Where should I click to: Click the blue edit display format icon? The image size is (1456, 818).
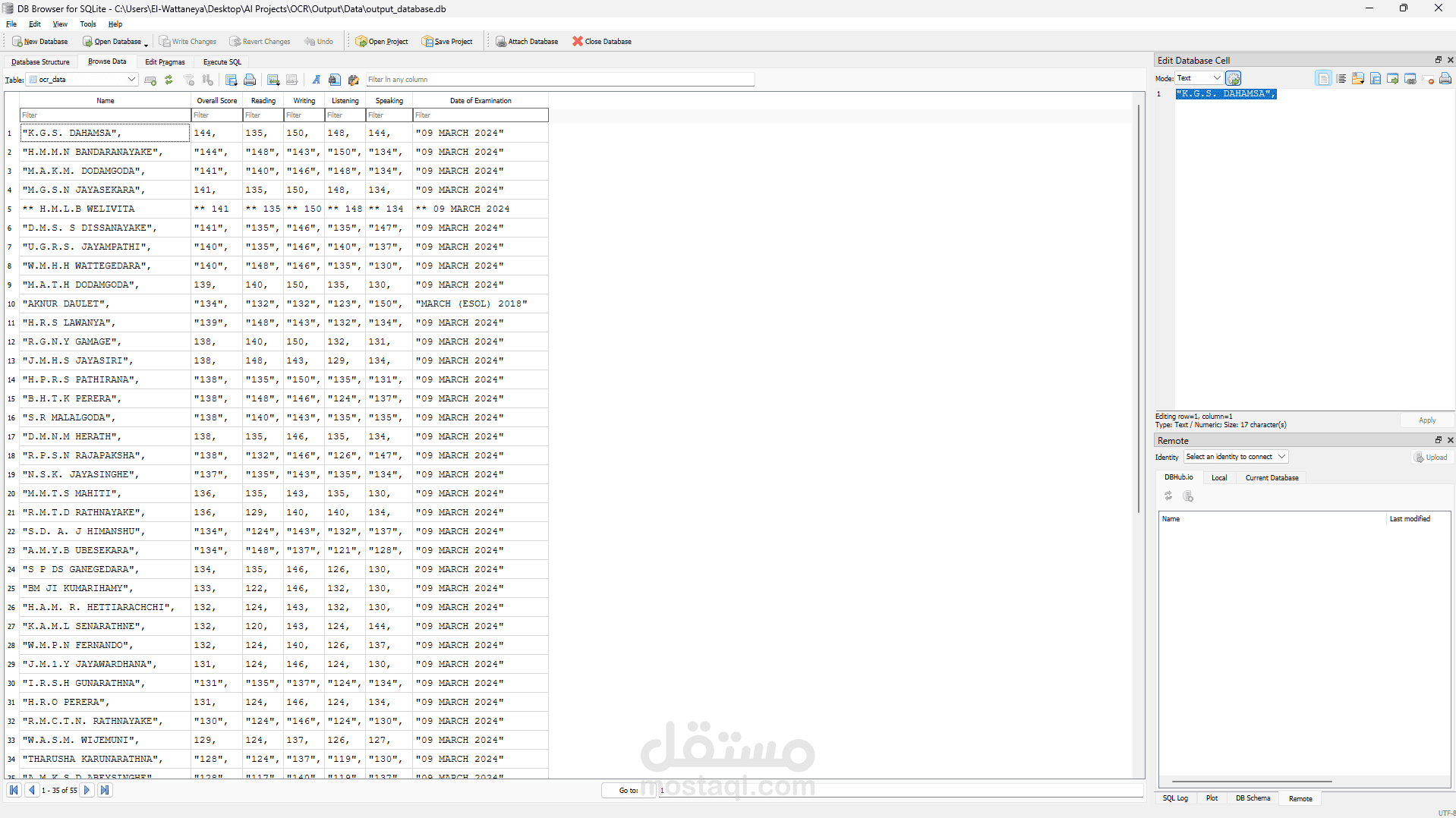tap(317, 80)
